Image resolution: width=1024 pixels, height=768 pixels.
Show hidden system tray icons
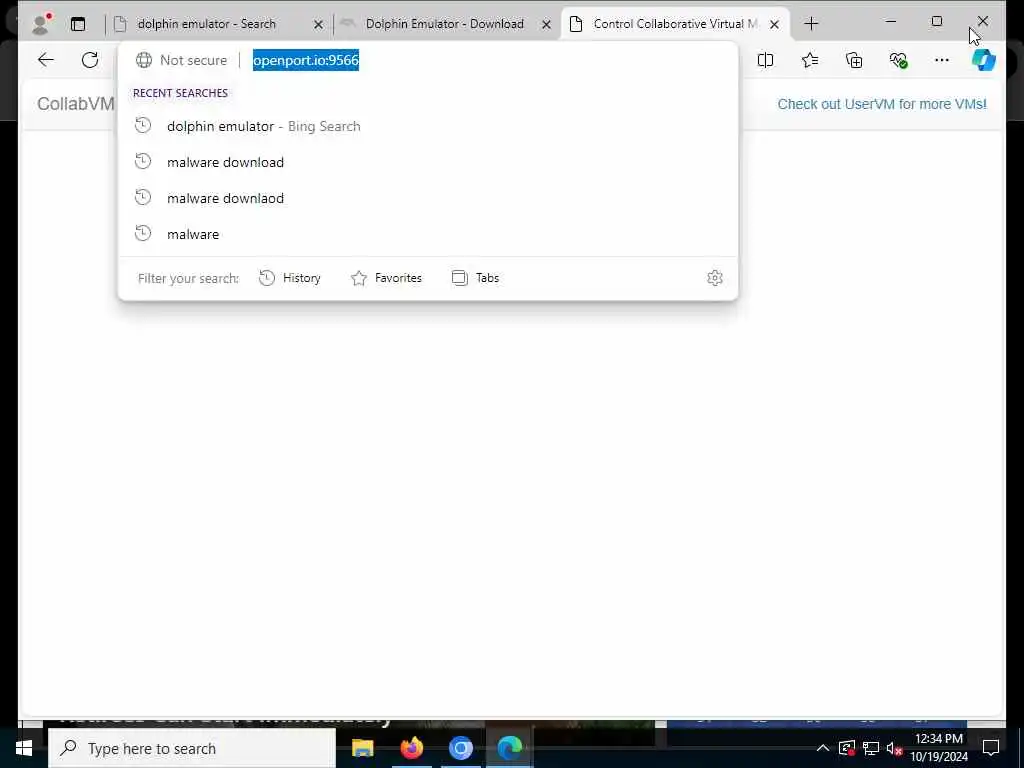(x=823, y=748)
